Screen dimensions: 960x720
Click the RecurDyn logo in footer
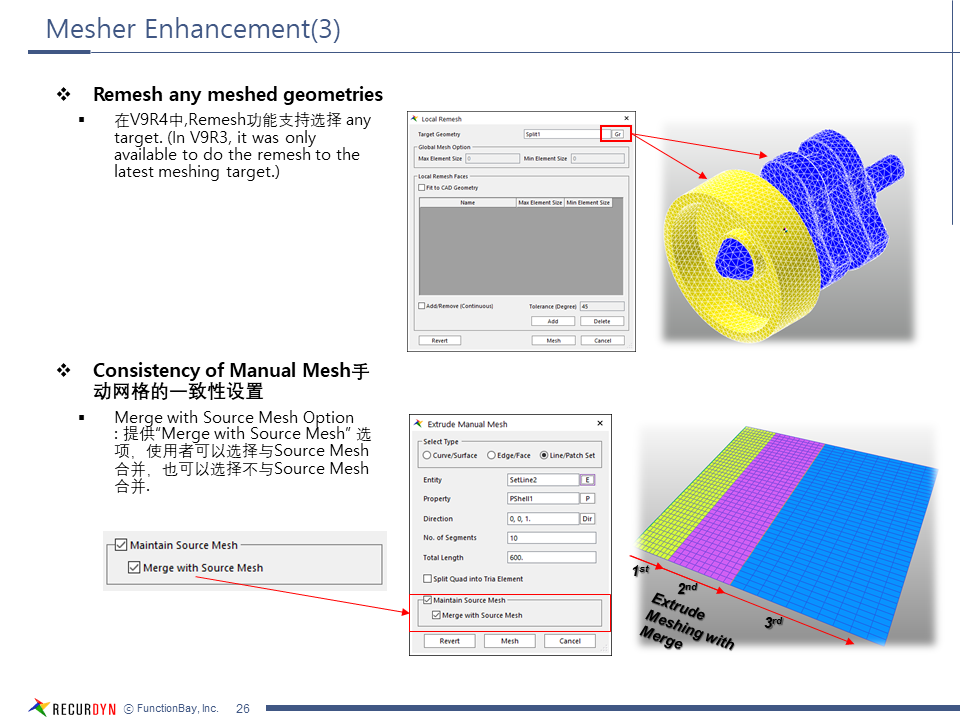point(73,708)
